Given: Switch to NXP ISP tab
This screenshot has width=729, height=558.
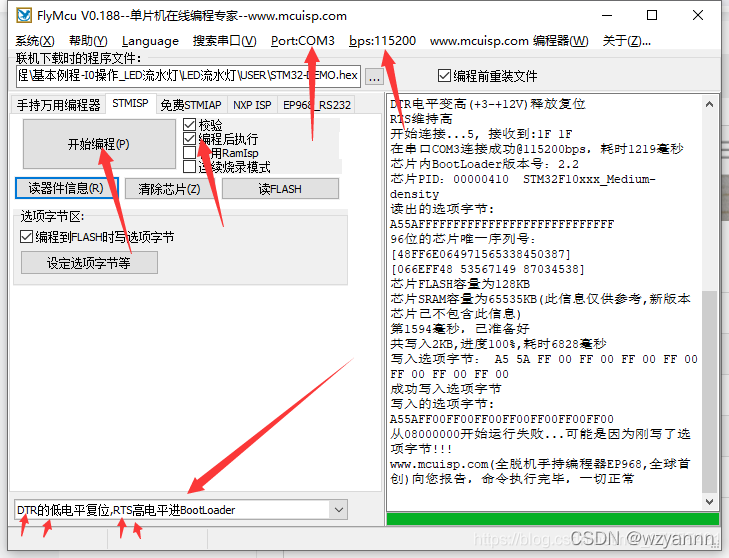Looking at the screenshot, I should tap(252, 105).
